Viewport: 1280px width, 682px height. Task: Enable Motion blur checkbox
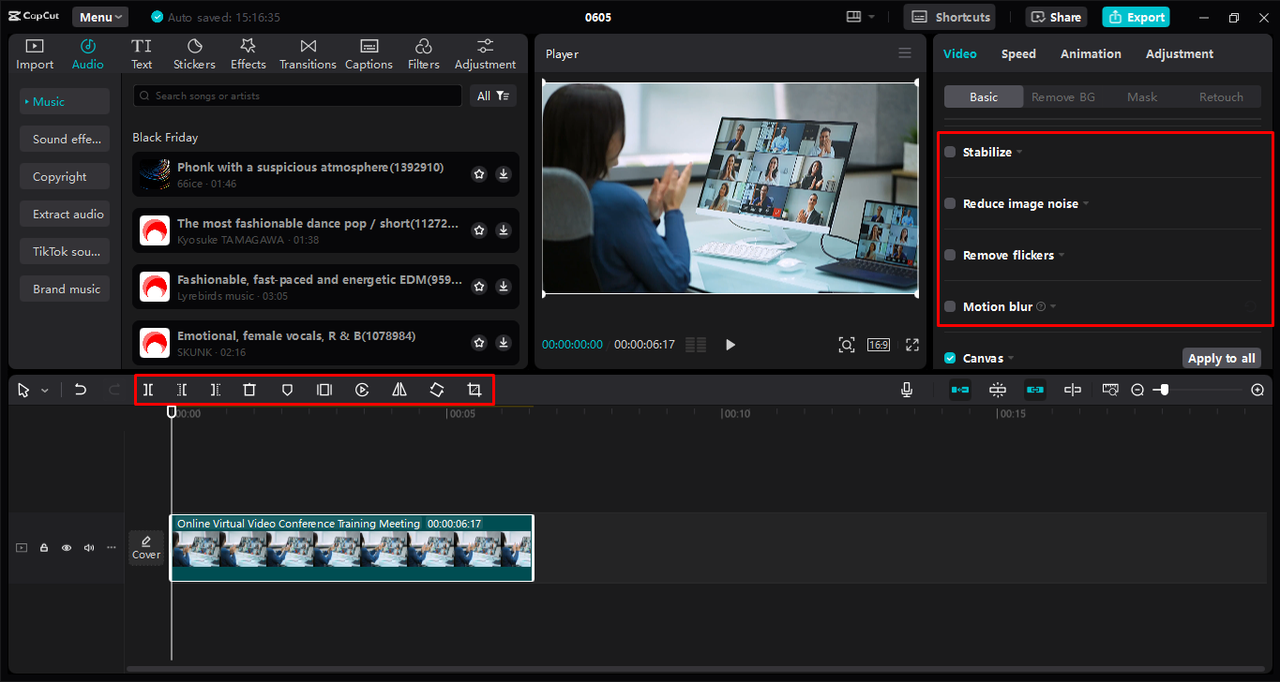(950, 307)
